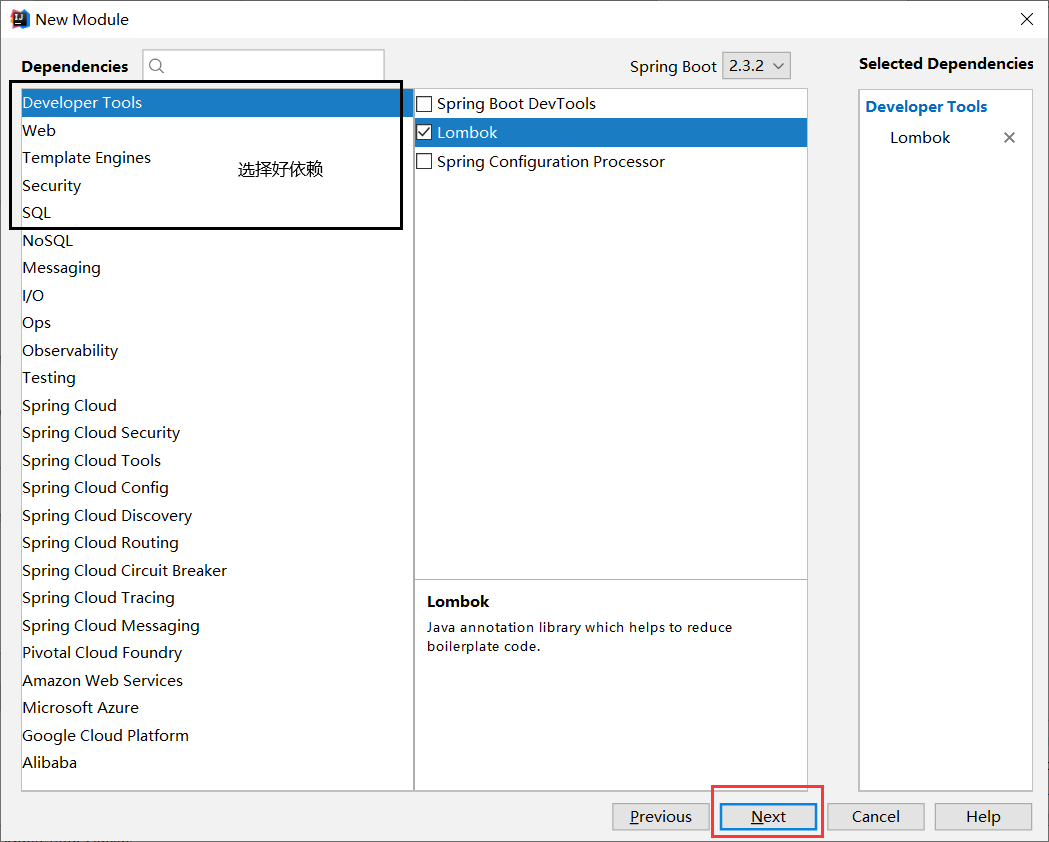Cancel the New Module dialog

coord(876,816)
